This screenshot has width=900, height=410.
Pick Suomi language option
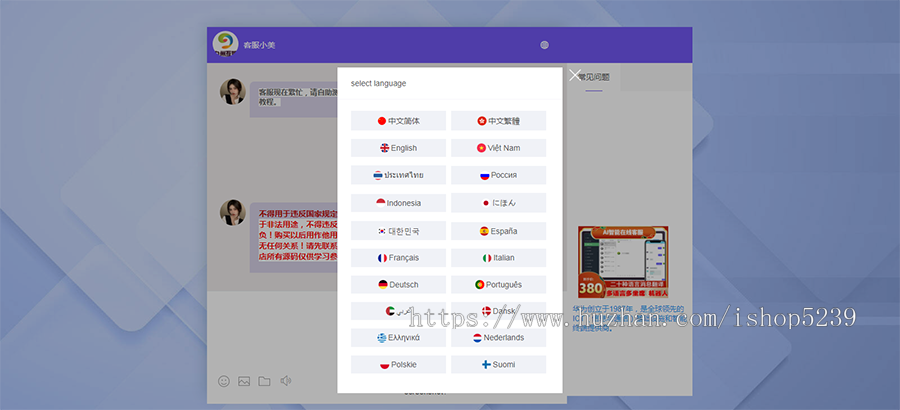(x=498, y=365)
